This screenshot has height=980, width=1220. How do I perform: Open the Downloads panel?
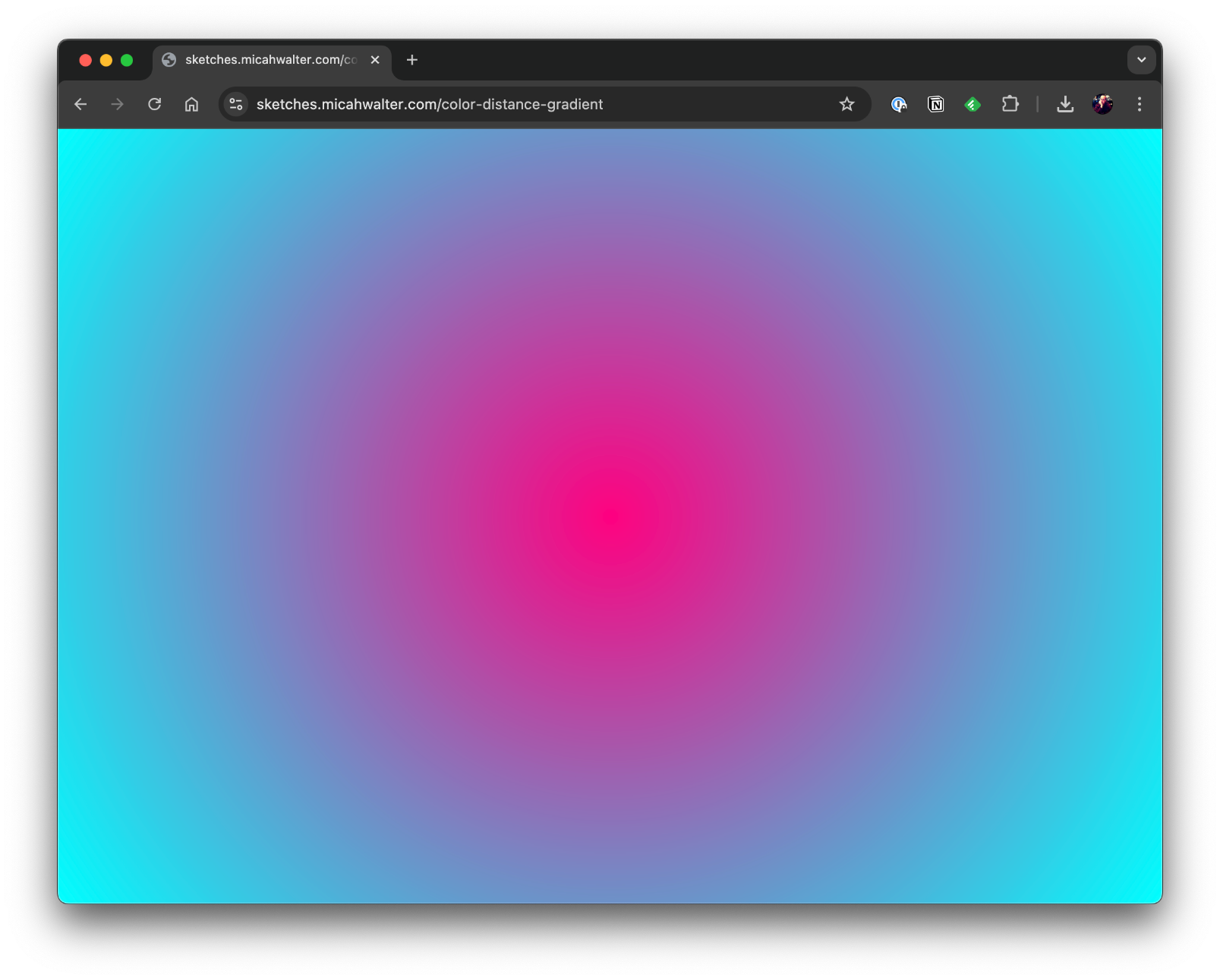coord(1065,104)
